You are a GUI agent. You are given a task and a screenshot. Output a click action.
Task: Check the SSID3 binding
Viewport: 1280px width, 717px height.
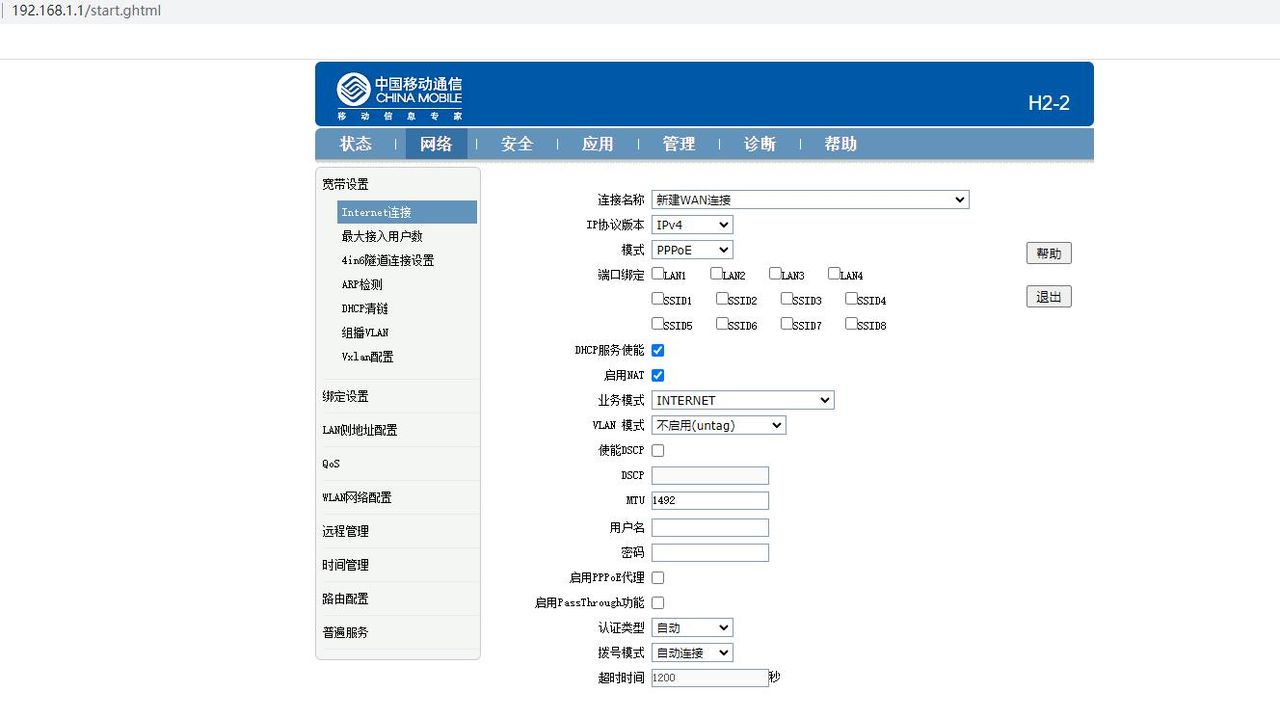tap(787, 298)
